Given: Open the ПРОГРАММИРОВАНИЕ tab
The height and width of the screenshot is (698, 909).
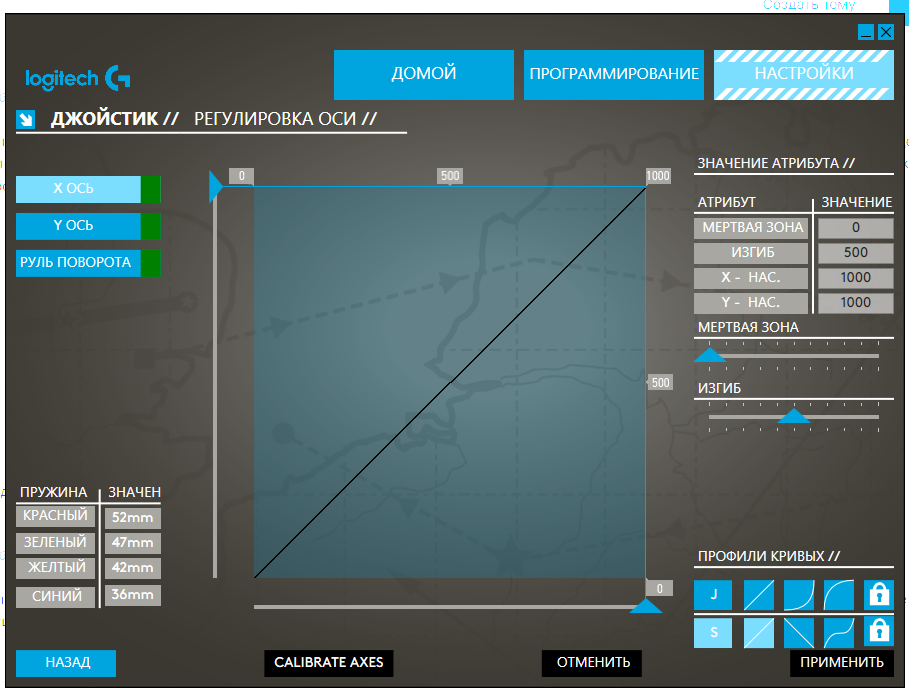Looking at the screenshot, I should pyautogui.click(x=614, y=74).
